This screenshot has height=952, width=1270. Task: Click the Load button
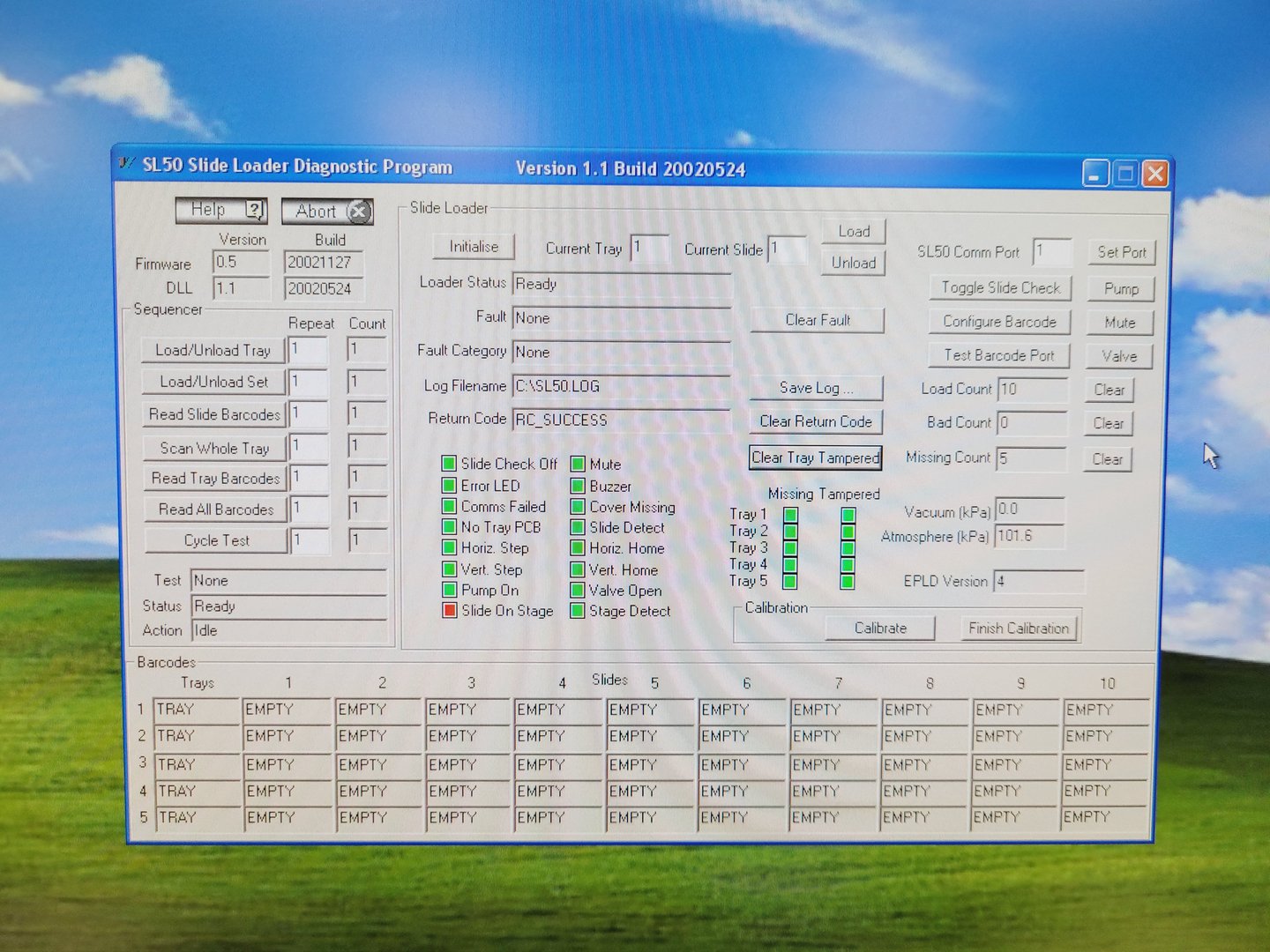pyautogui.click(x=852, y=231)
